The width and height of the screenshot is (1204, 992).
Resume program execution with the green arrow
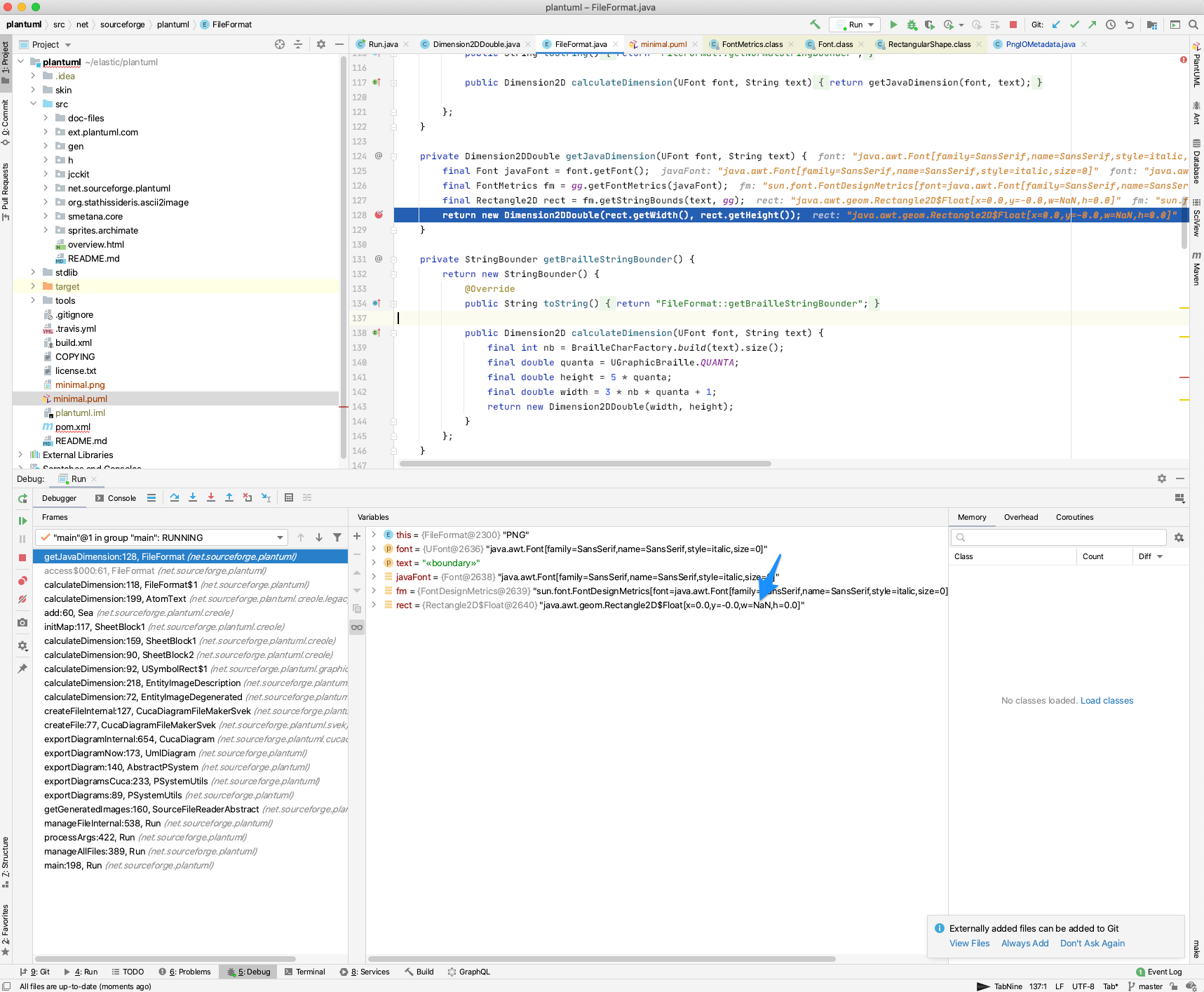(22, 522)
